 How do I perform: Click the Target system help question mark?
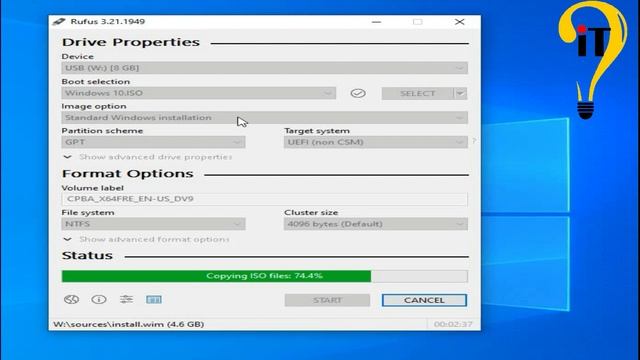[474, 141]
